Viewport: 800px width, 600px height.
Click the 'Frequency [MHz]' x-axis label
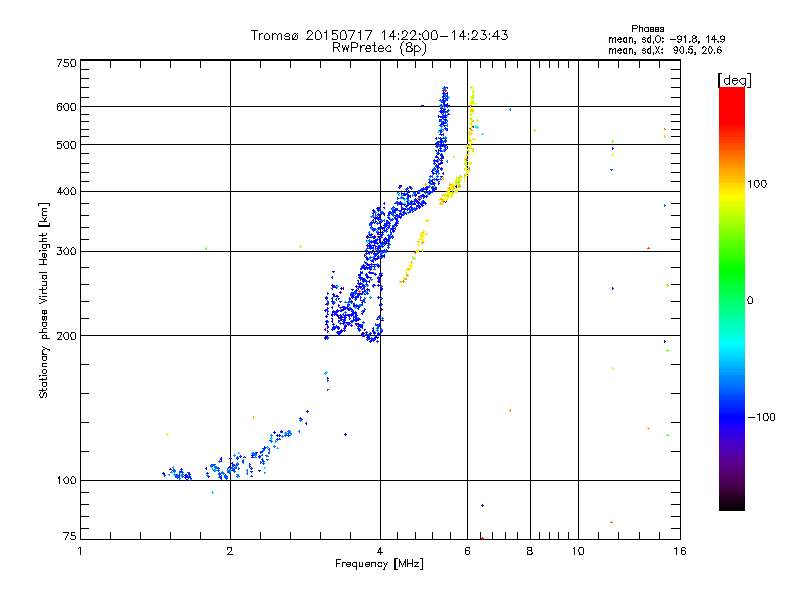[x=380, y=563]
